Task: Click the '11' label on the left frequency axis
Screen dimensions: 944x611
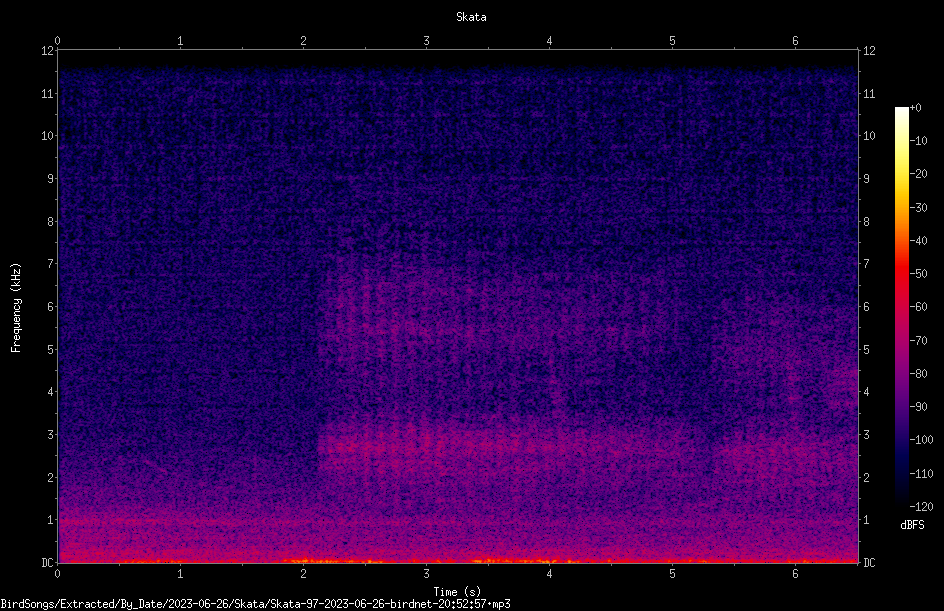Action: 48,94
